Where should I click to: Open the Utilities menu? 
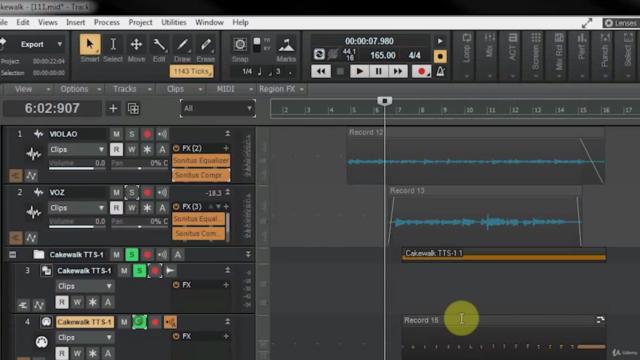pyautogui.click(x=173, y=22)
